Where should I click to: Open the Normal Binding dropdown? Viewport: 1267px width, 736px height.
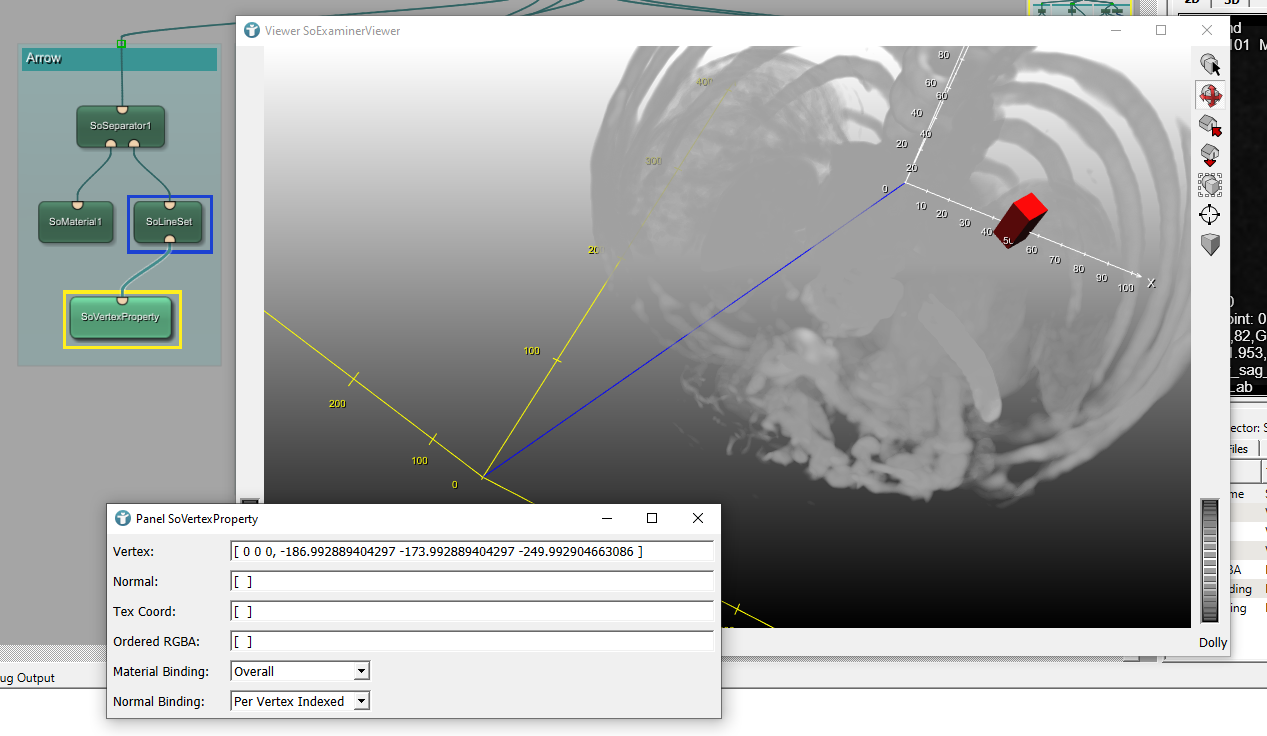(x=300, y=701)
